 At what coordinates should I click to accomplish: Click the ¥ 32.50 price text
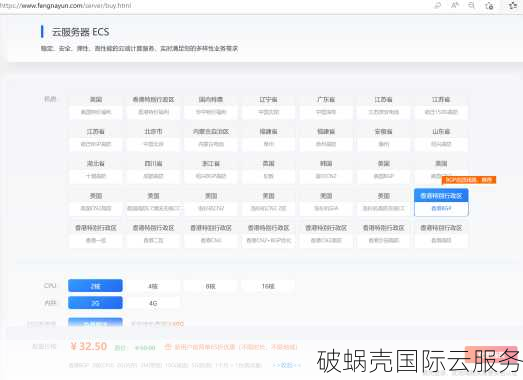tap(89, 346)
